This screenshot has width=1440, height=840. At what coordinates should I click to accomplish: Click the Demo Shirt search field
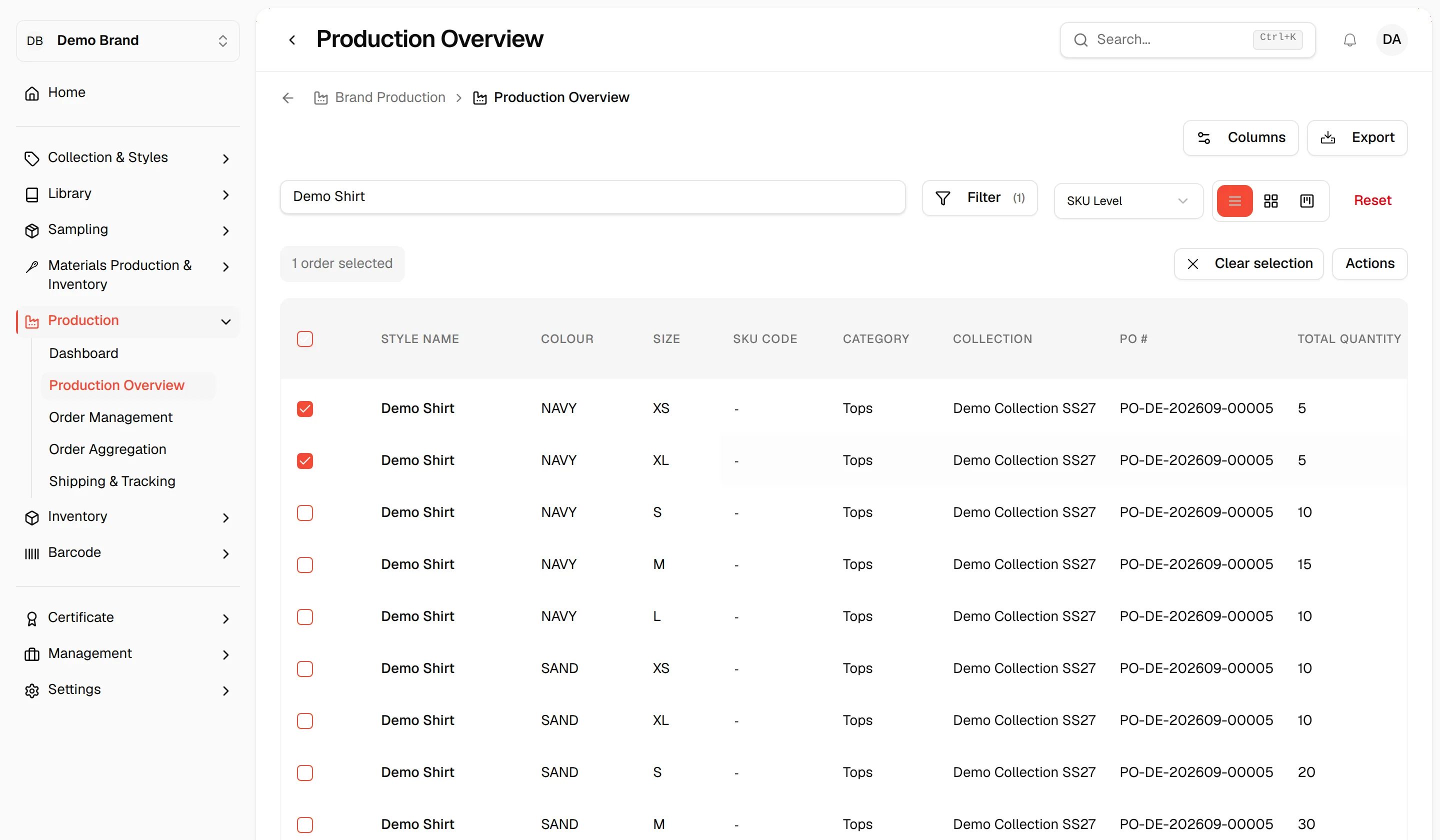[592, 197]
